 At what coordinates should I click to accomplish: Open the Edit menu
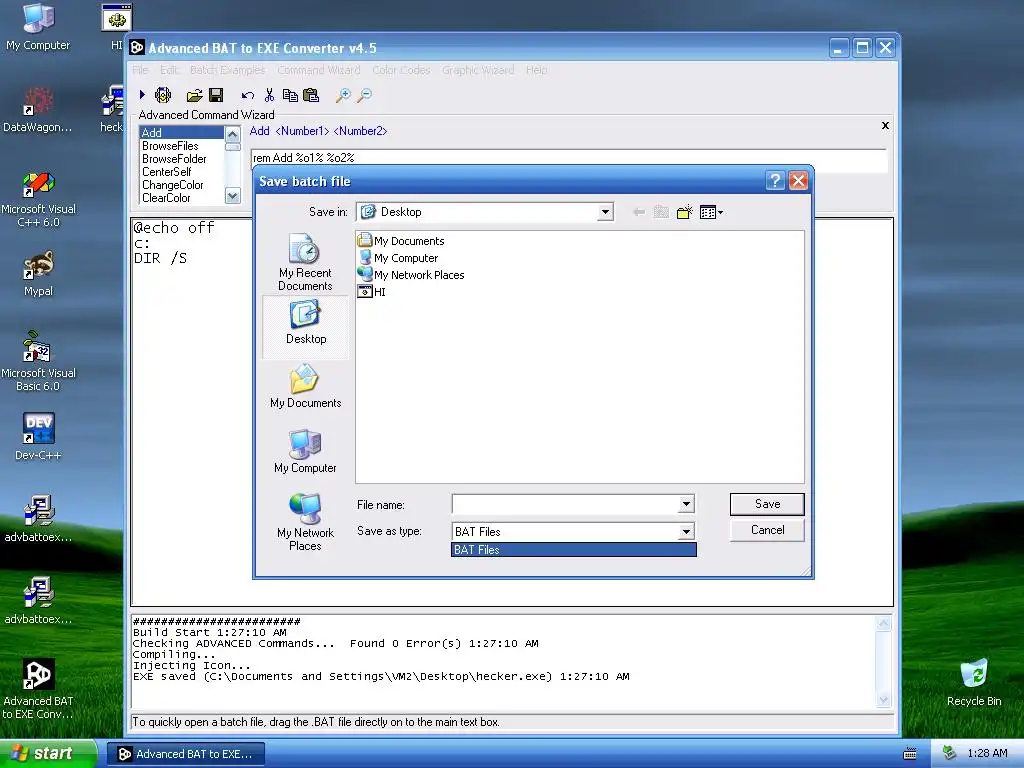[170, 70]
